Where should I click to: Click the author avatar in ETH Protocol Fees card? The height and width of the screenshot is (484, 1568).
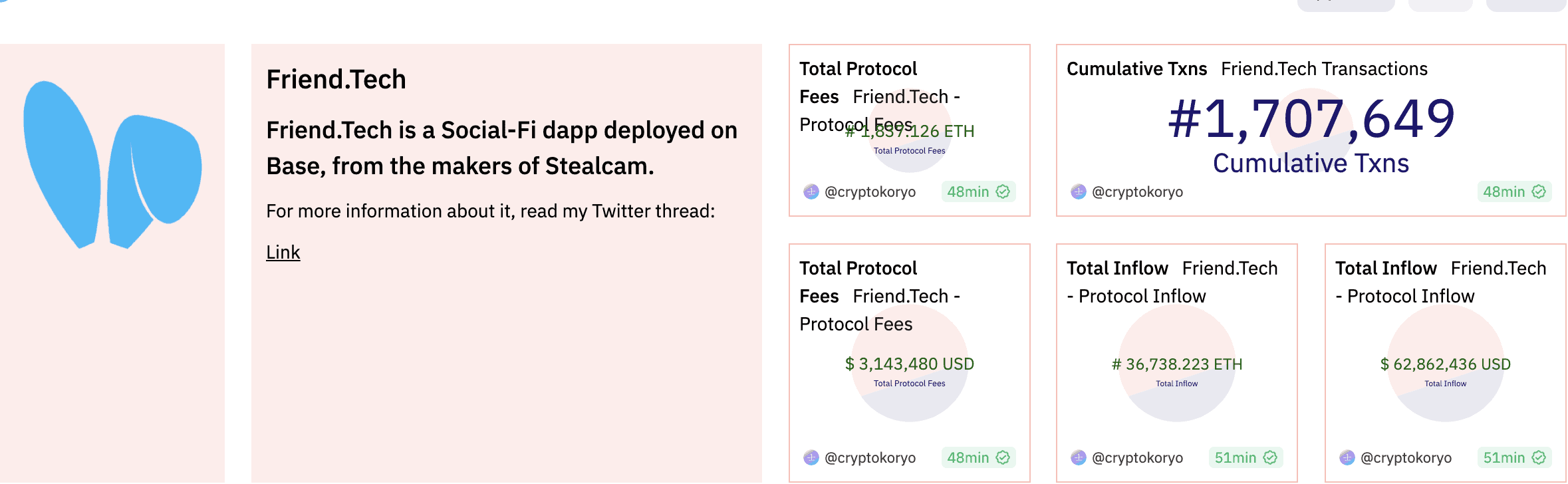[x=811, y=192]
